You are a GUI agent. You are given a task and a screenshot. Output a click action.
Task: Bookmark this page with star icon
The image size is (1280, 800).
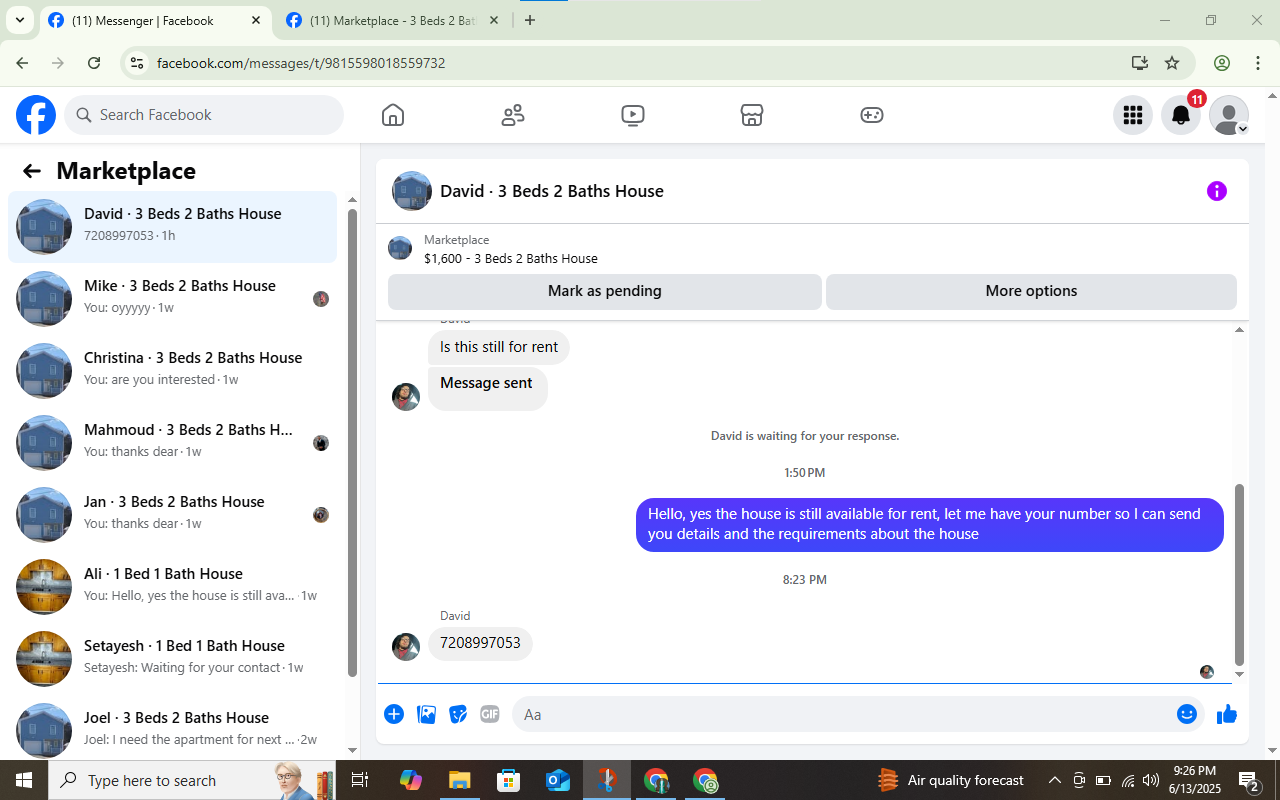(x=1172, y=63)
